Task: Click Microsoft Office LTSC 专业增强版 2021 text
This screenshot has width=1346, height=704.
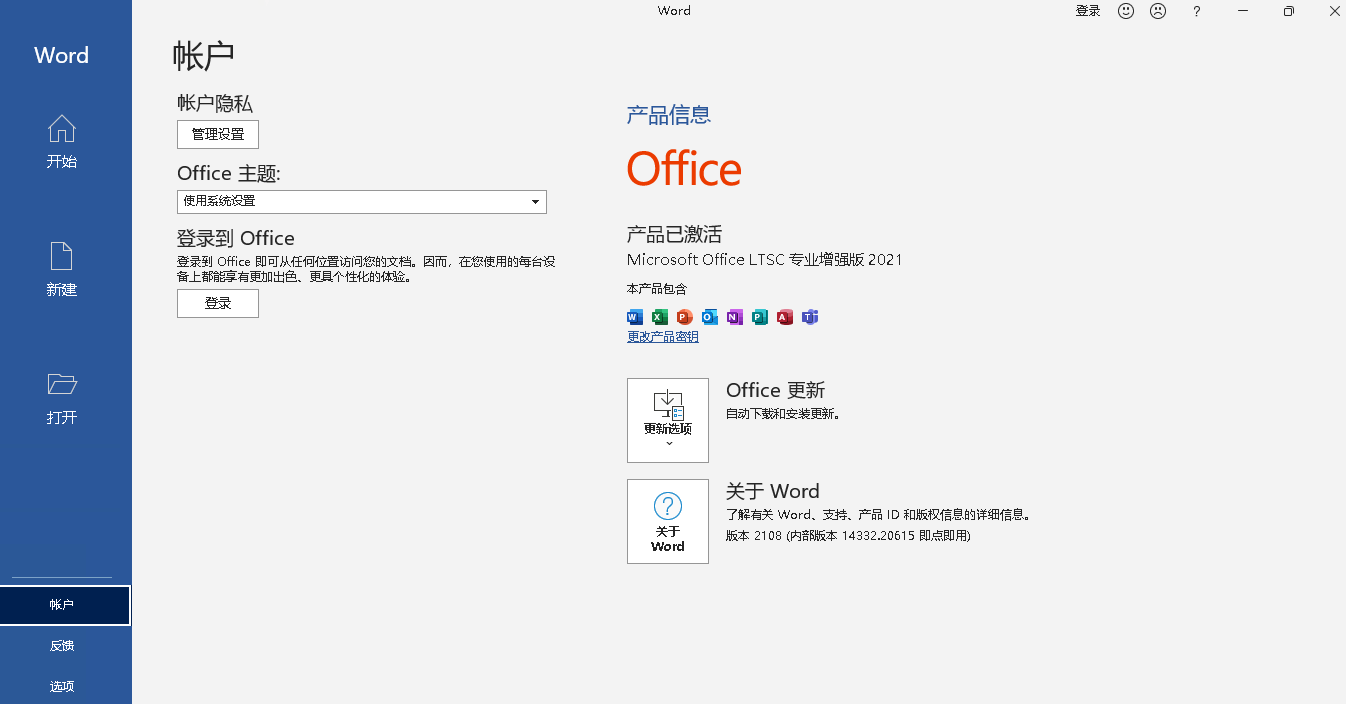Action: [765, 260]
